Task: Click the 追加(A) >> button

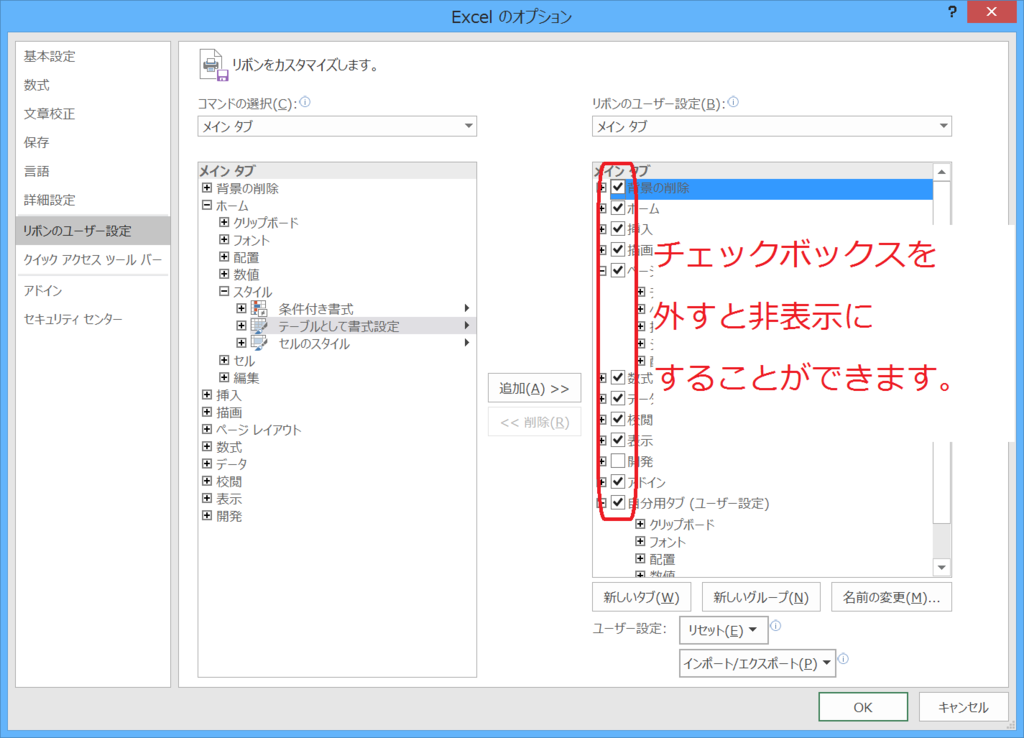Action: pyautogui.click(x=534, y=389)
